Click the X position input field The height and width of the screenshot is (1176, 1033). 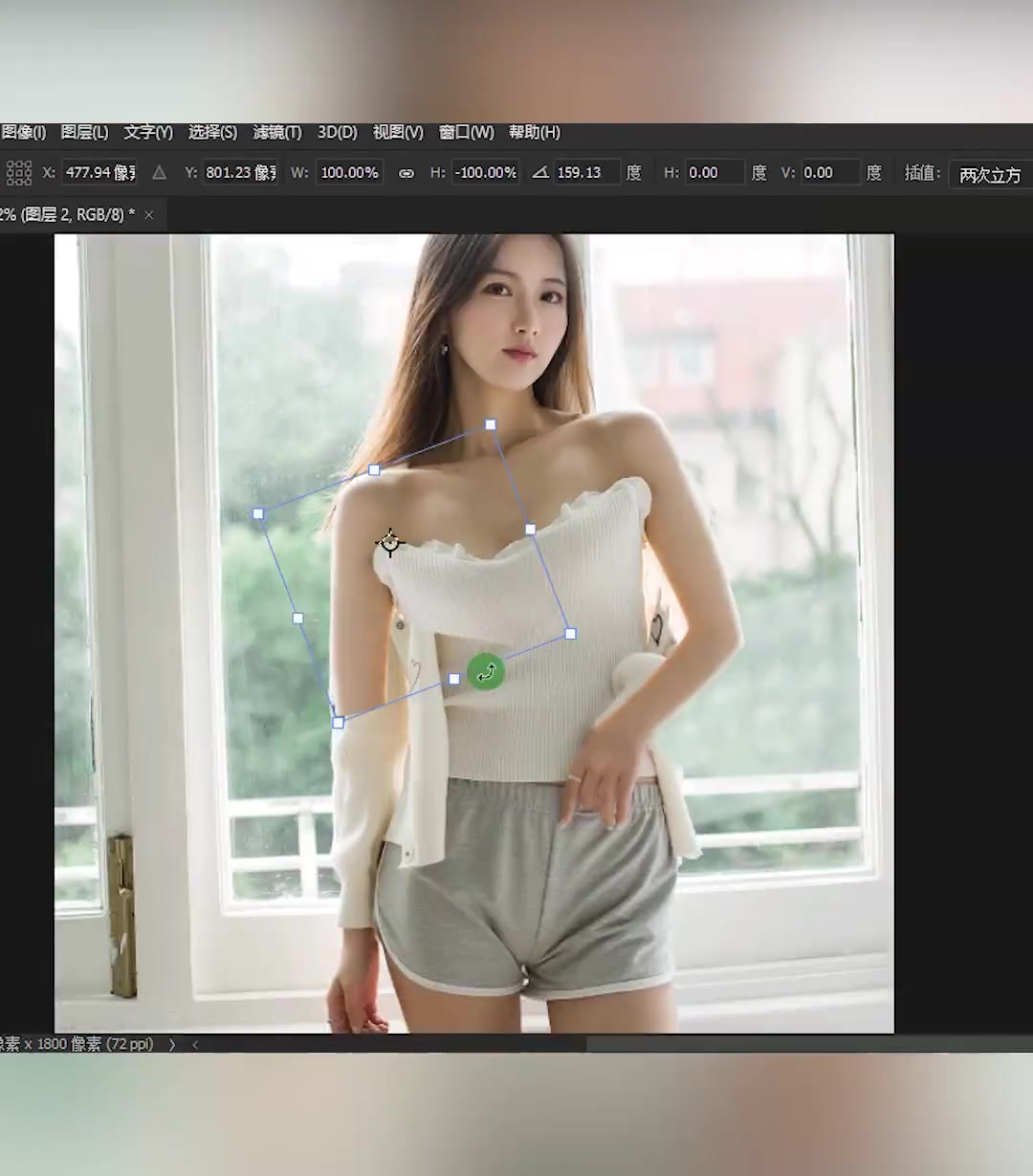tap(99, 173)
